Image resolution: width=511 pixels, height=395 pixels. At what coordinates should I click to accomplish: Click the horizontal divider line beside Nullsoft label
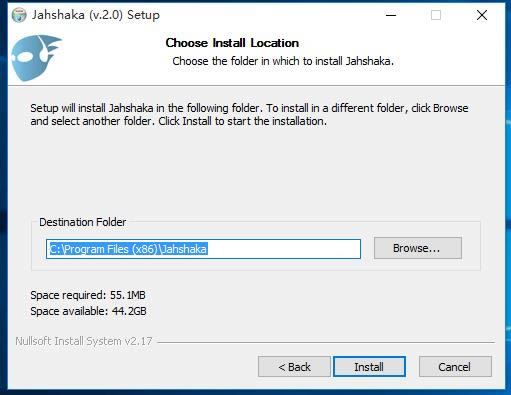pyautogui.click(x=326, y=342)
